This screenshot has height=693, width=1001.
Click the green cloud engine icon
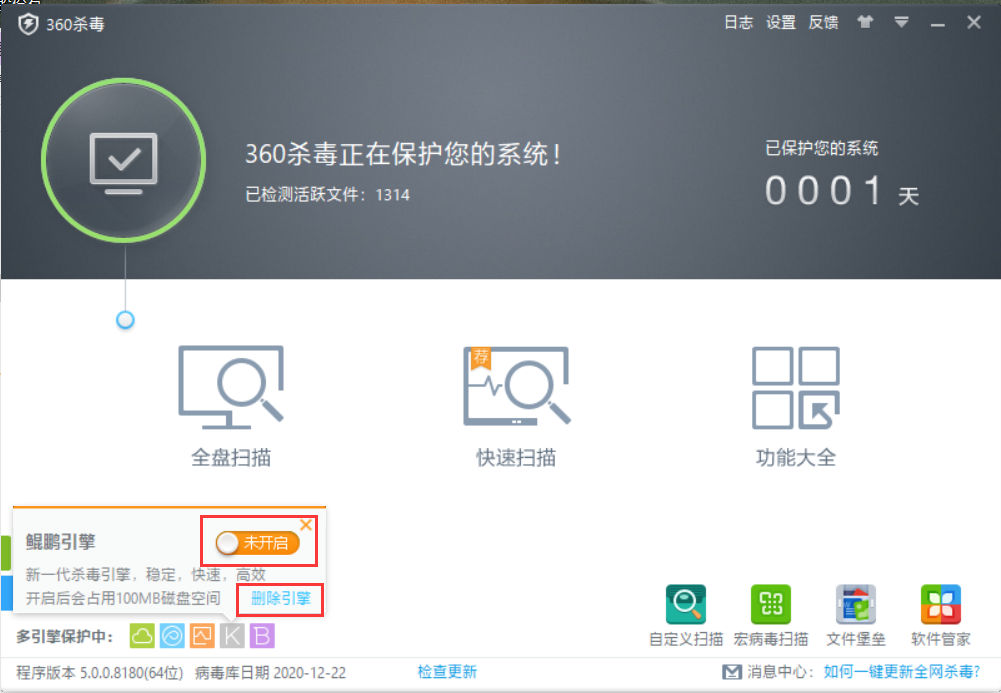click(x=141, y=635)
